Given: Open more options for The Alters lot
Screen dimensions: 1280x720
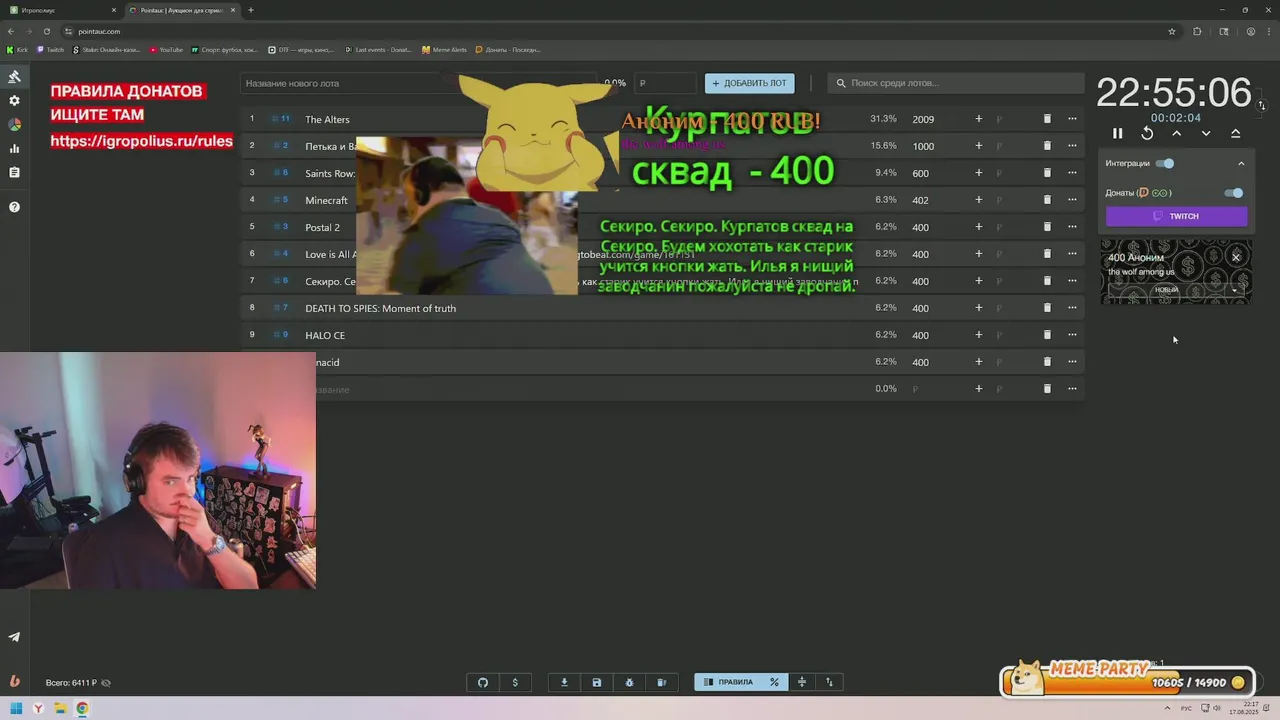Looking at the screenshot, I should (x=1072, y=119).
